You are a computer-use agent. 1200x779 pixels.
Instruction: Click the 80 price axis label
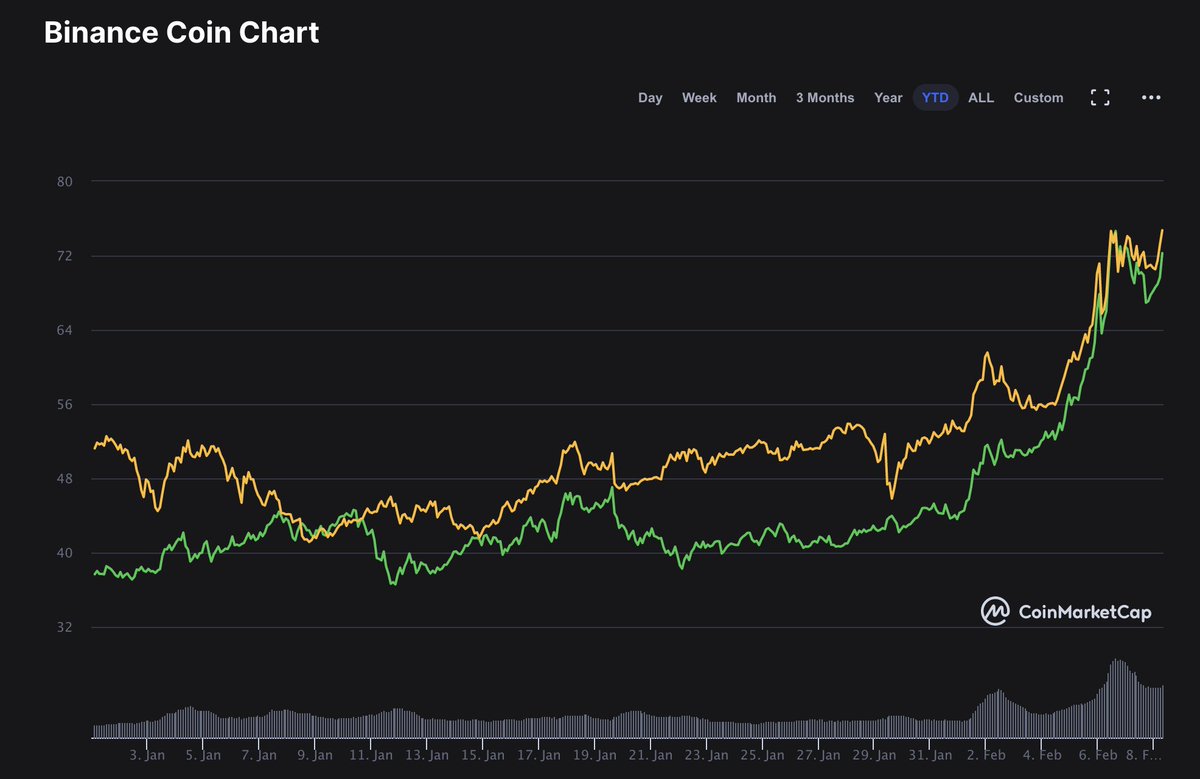click(x=64, y=181)
